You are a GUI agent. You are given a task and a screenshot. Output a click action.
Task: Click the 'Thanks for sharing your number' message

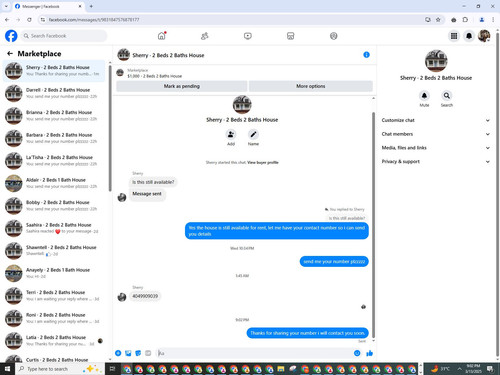[x=307, y=333]
